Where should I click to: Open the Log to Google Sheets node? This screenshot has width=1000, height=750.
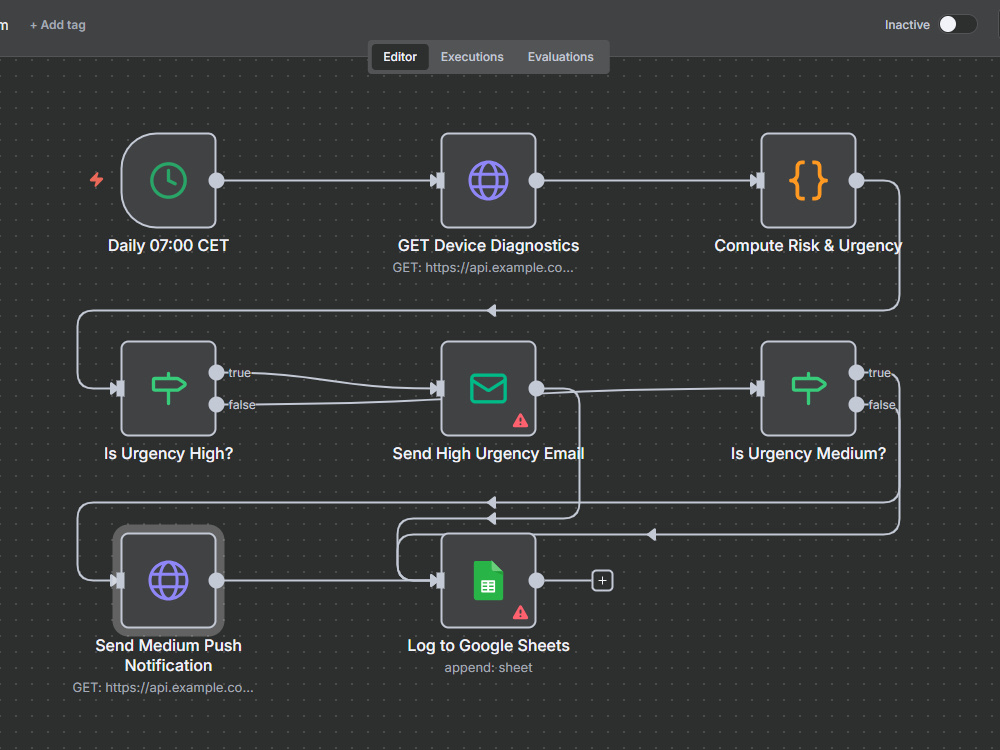click(x=489, y=580)
